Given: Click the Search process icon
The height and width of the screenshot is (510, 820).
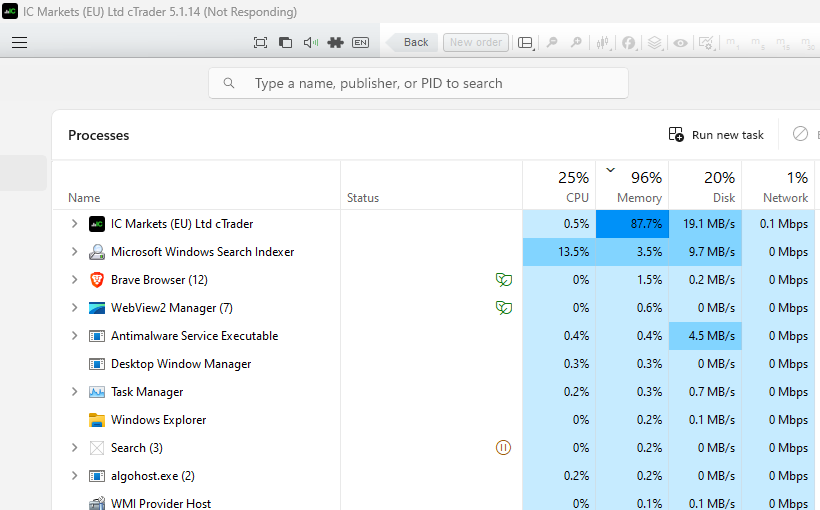Looking at the screenshot, I should [97, 448].
